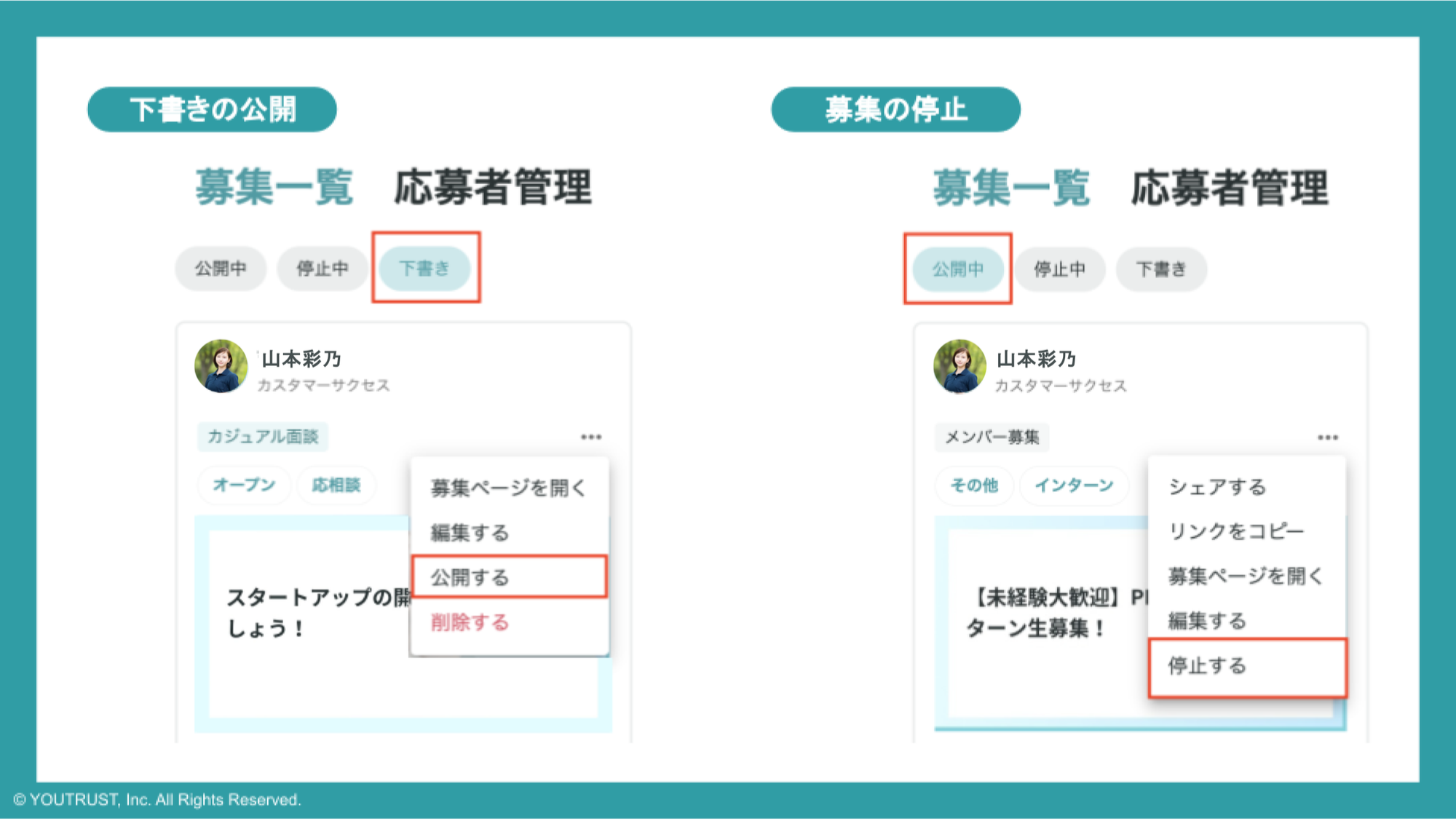Select the 下書き filter on the left panel
1456x821 pixels.
425,269
